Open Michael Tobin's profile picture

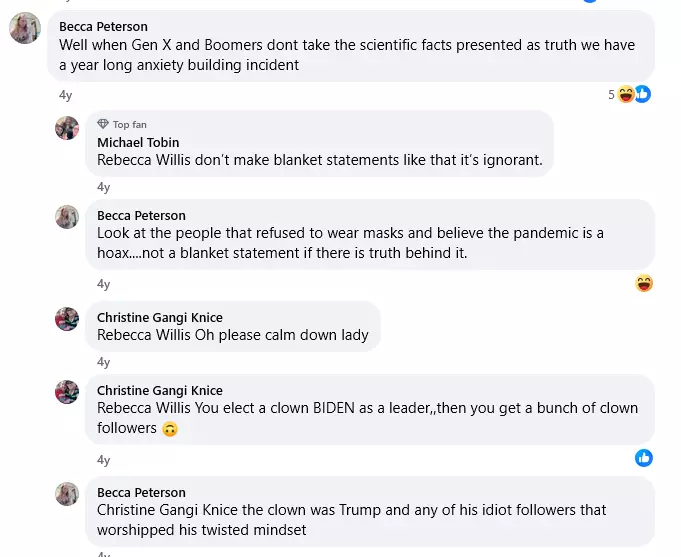point(67,128)
